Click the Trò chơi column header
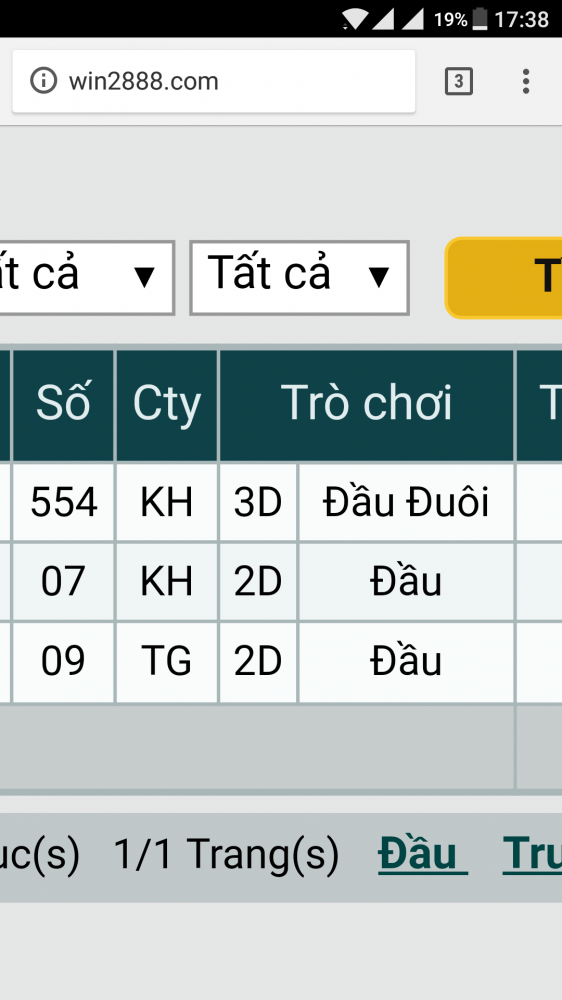Screen dimensions: 562x1000 [367, 405]
